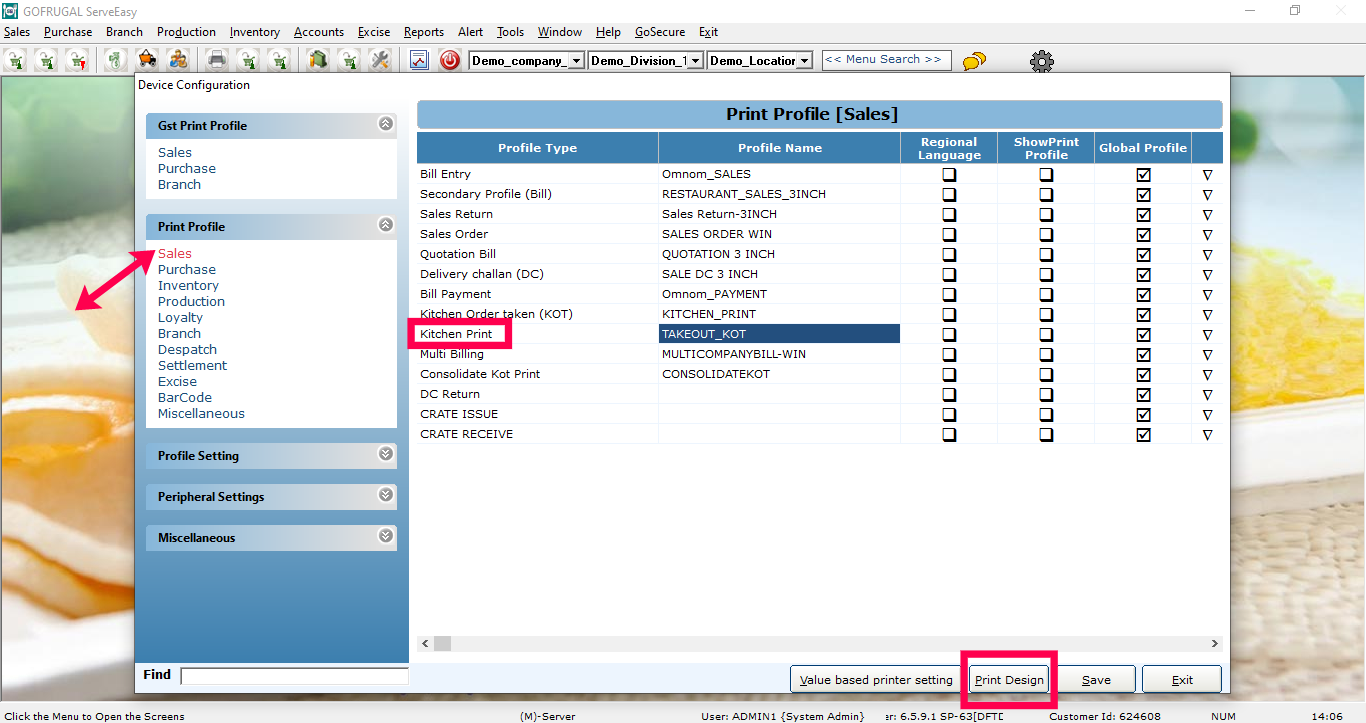This screenshot has height=723, width=1366.
Task: Click the people users icon in toolbar
Action: click(x=178, y=61)
